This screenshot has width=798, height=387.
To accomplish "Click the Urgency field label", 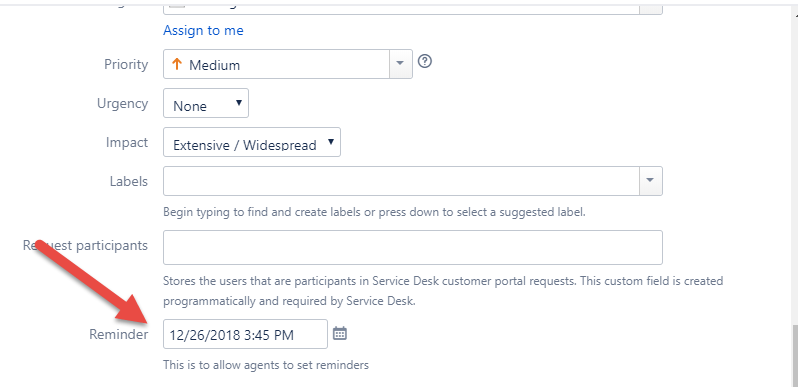I will 122,103.
